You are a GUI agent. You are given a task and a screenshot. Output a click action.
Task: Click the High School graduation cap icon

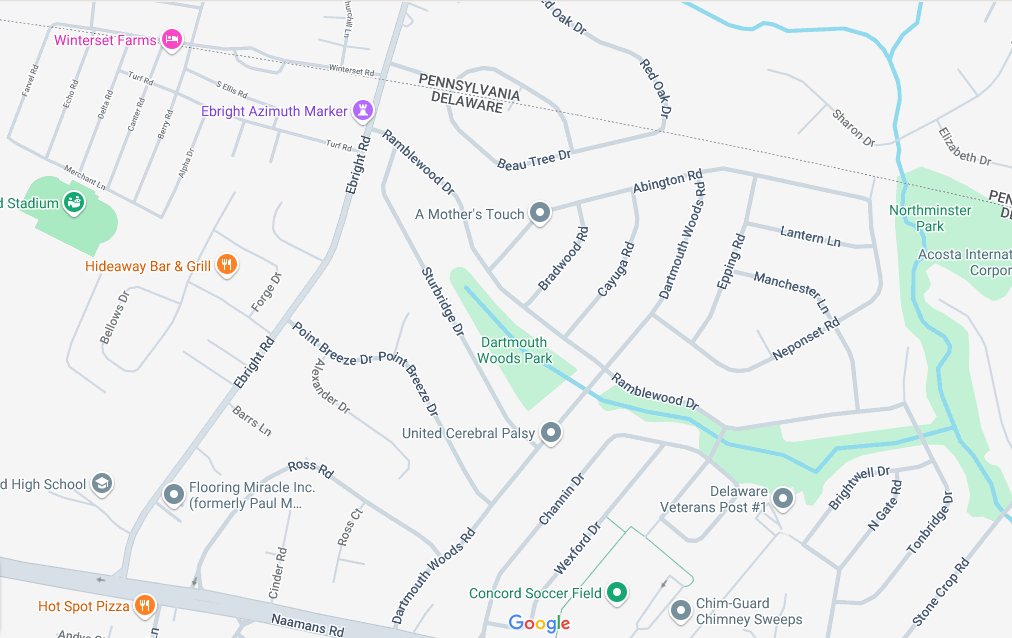tap(101, 484)
